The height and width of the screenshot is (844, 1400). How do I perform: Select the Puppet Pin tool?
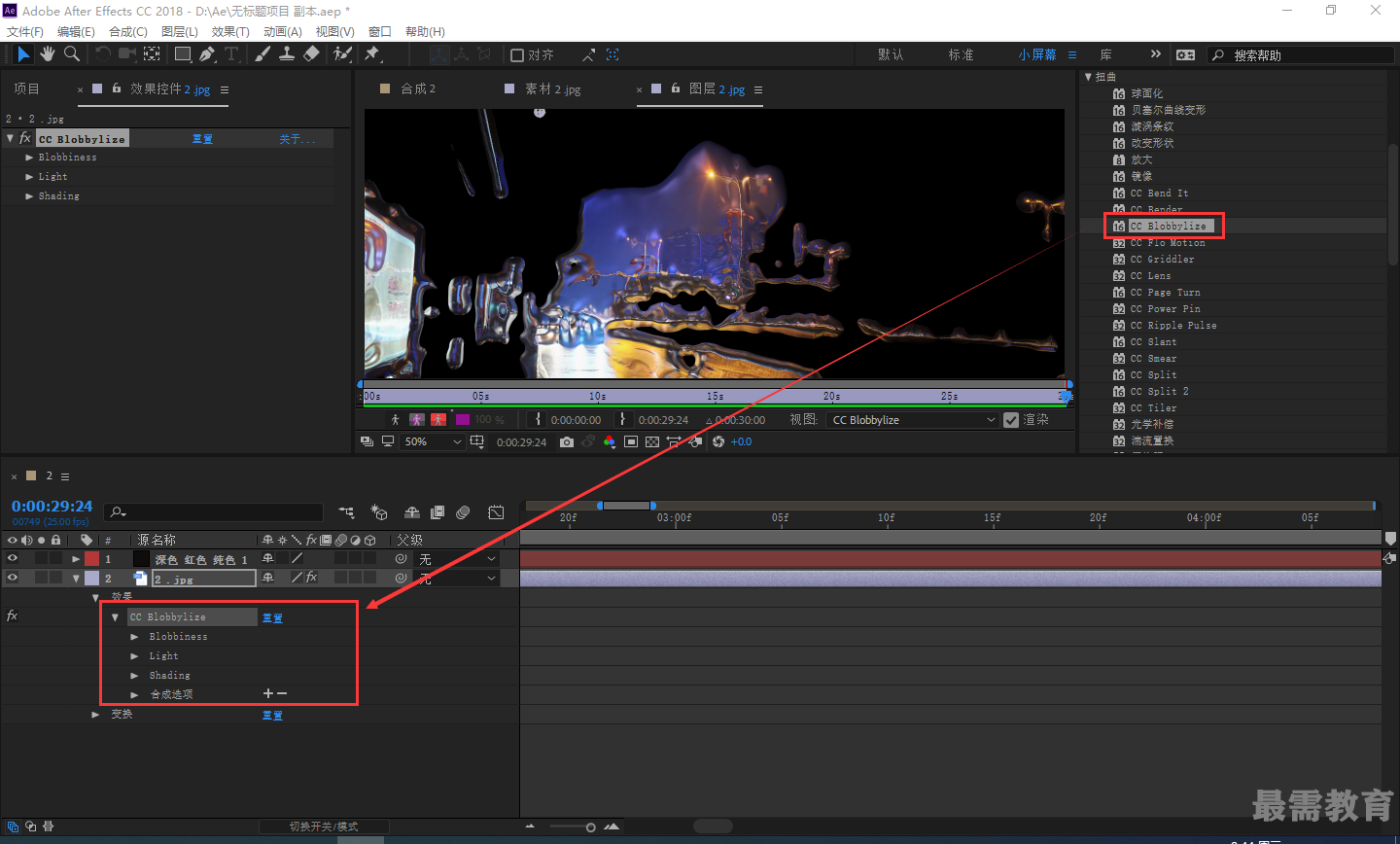[372, 54]
